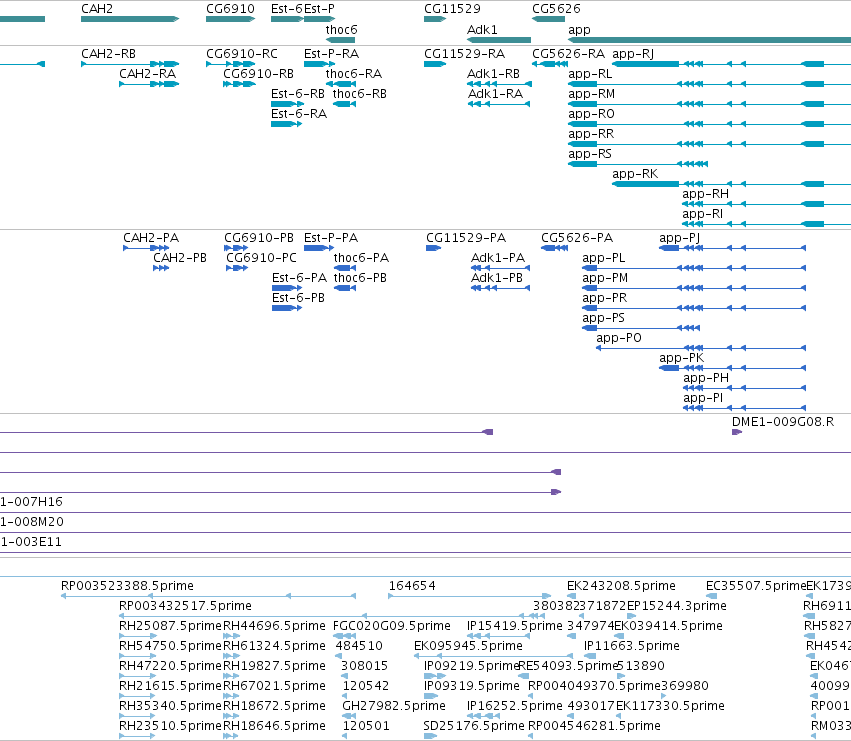
Task: Select the app-PS protein label
Action: coord(604,318)
